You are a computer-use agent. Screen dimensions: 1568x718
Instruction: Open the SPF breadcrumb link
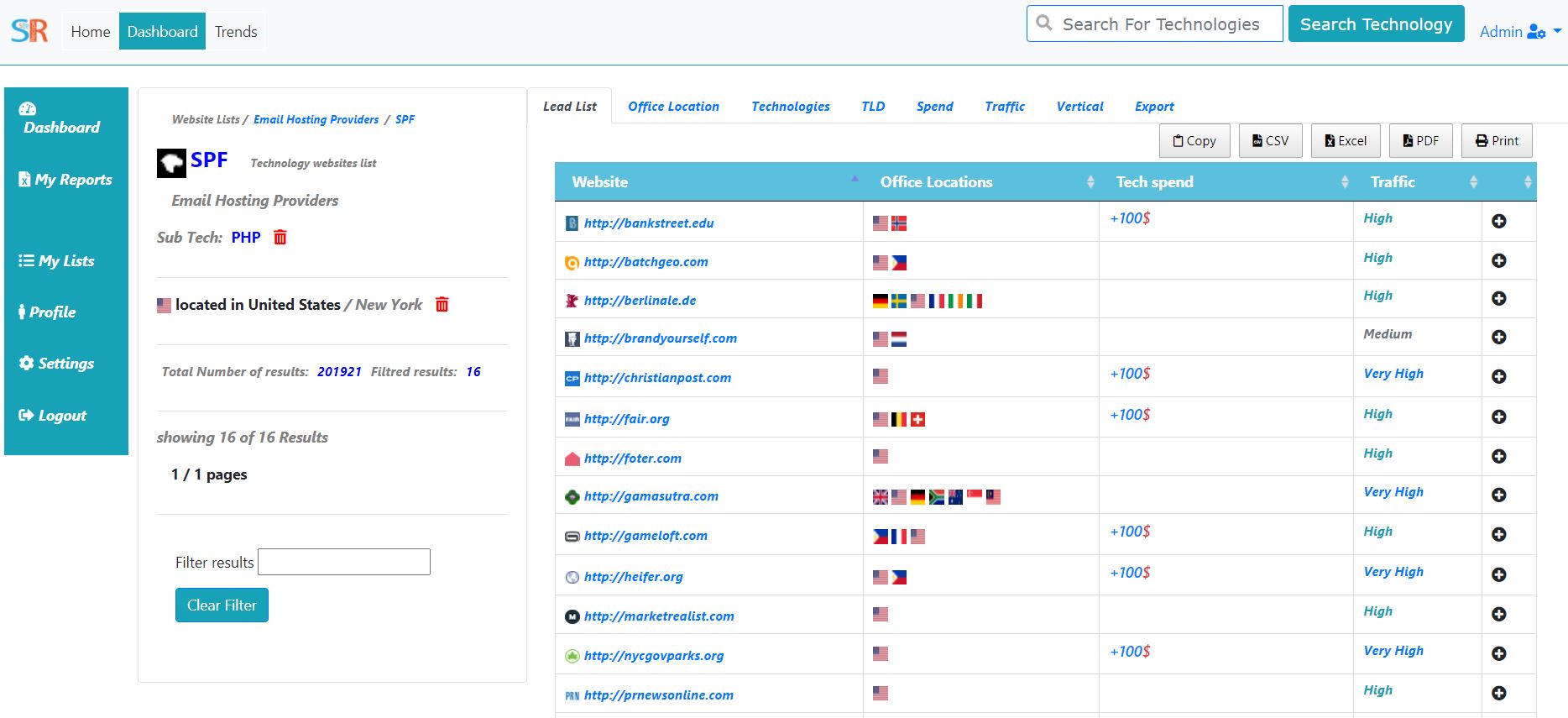pyautogui.click(x=405, y=120)
